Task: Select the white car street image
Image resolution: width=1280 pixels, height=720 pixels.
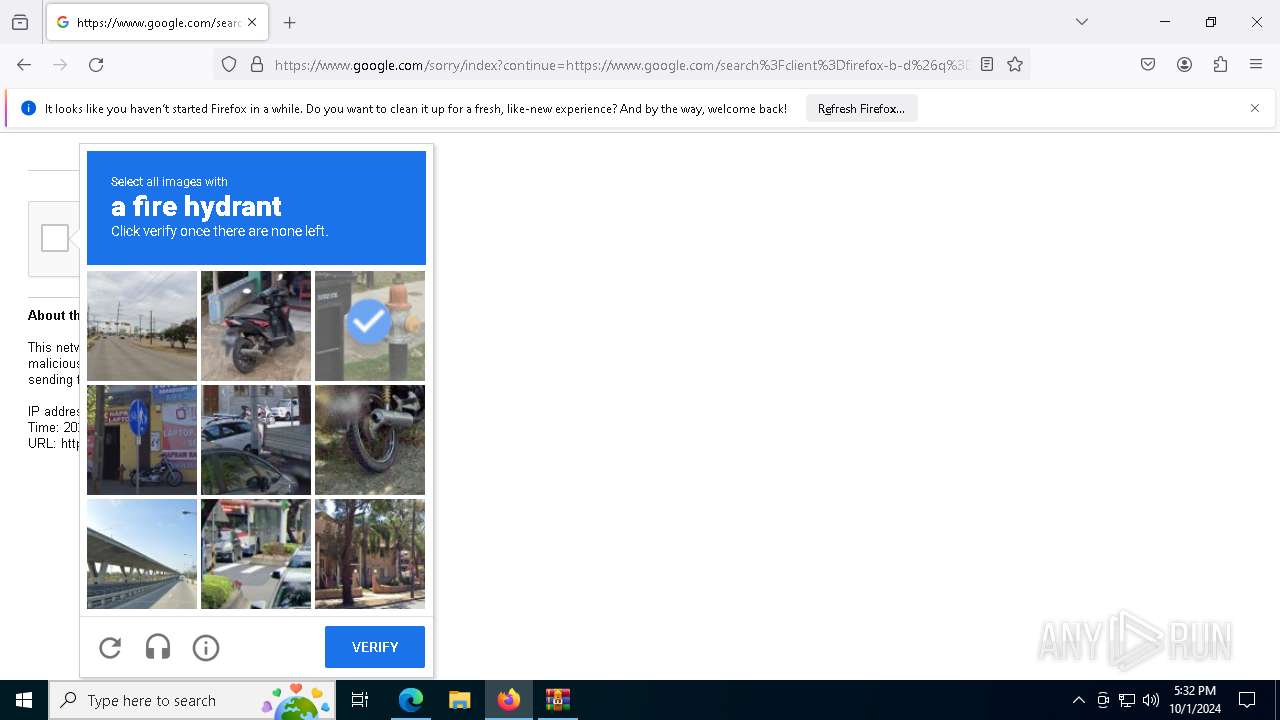Action: [x=256, y=440]
